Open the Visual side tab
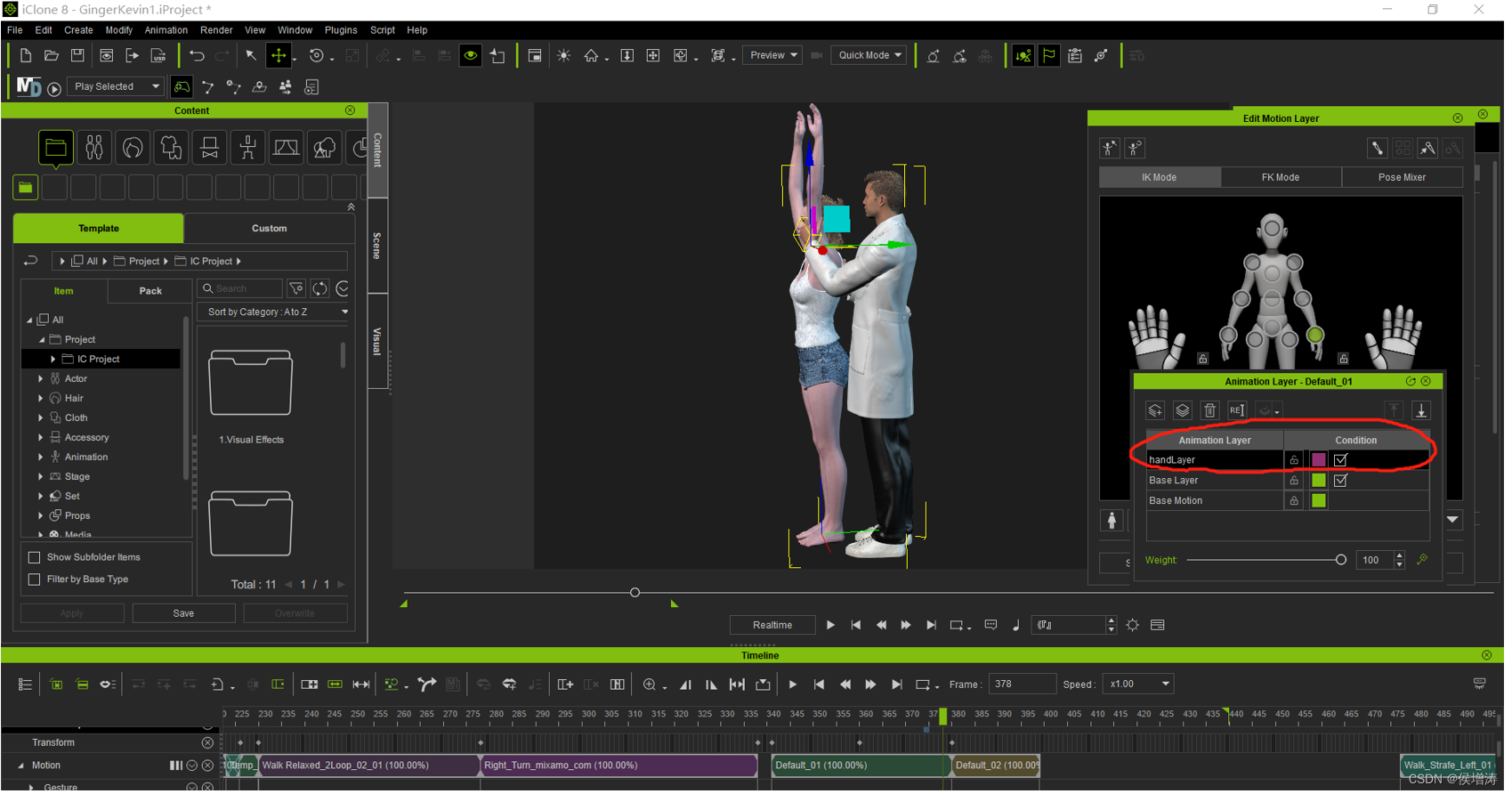1512x794 pixels. click(x=377, y=342)
